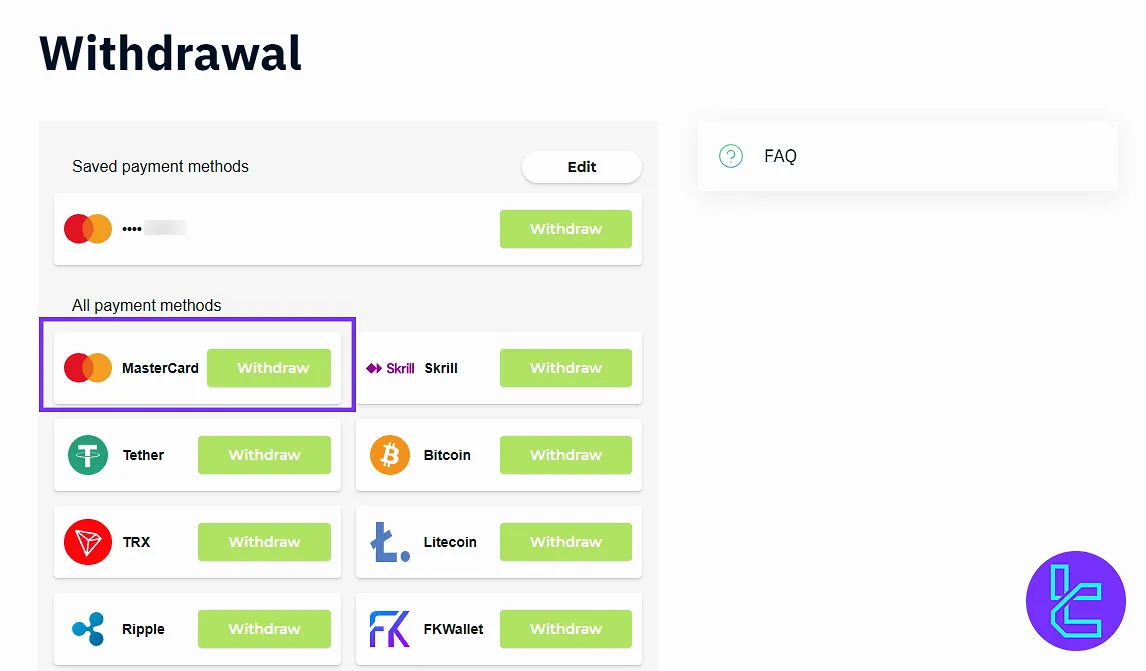Viewport: 1146px width, 671px height.
Task: Click the Skrill logo icon
Action: point(390,368)
